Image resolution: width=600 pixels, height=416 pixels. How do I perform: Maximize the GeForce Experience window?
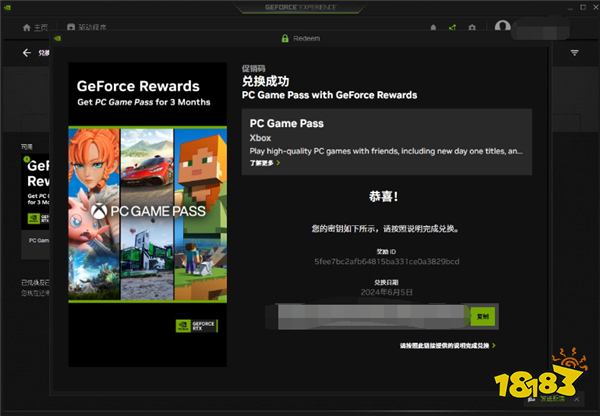click(x=583, y=7)
